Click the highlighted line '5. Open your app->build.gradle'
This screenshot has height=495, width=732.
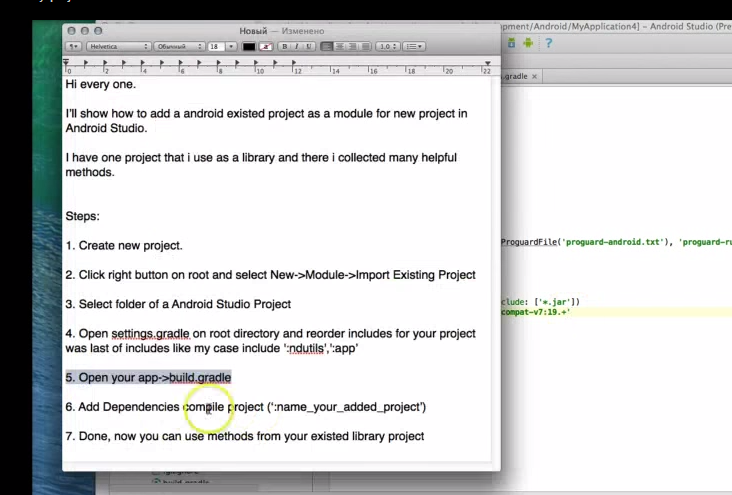click(148, 377)
